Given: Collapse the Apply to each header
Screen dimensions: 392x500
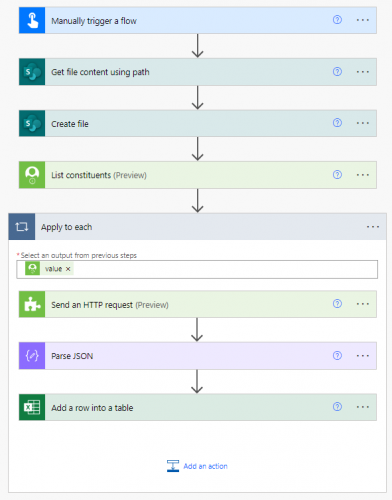Looking at the screenshot, I should tap(198, 227).
